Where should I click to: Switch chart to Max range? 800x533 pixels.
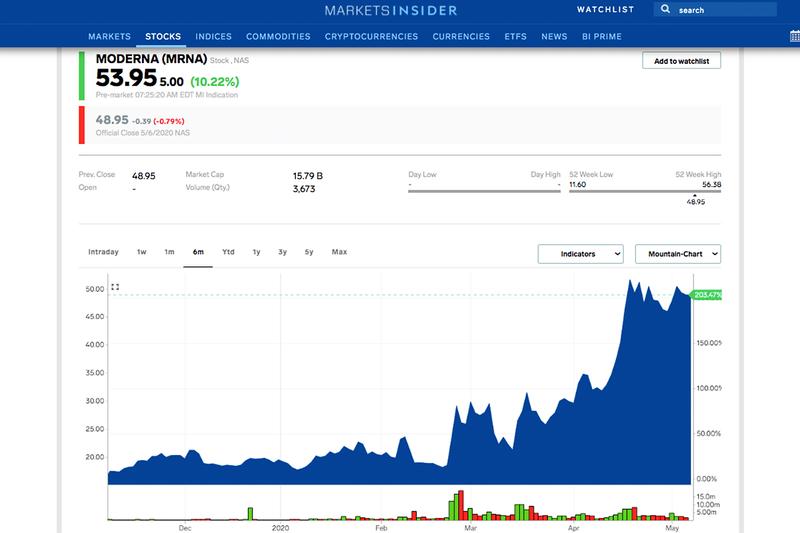click(339, 252)
